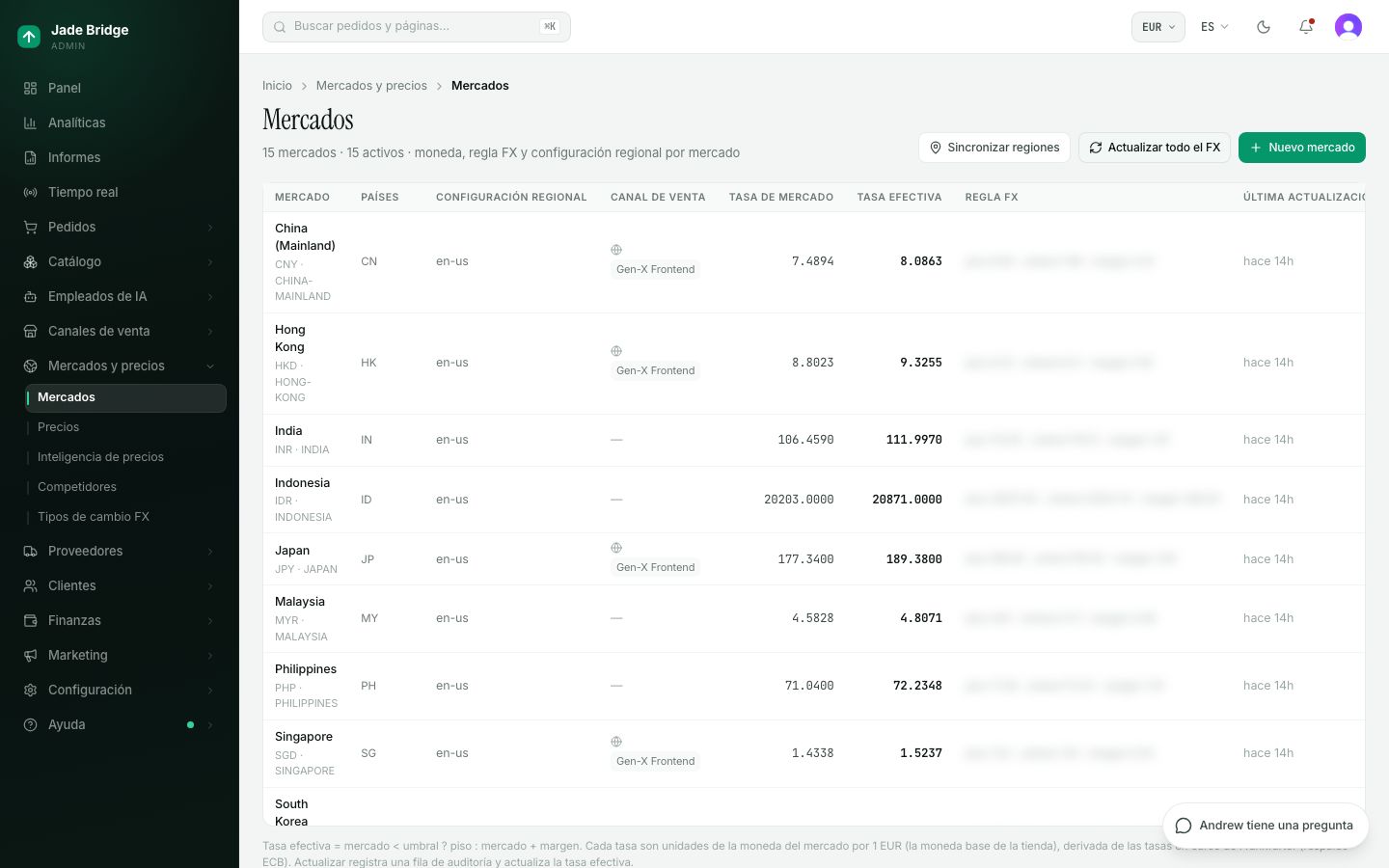
Task: Click globe icon in Japan row
Action: pos(616,548)
